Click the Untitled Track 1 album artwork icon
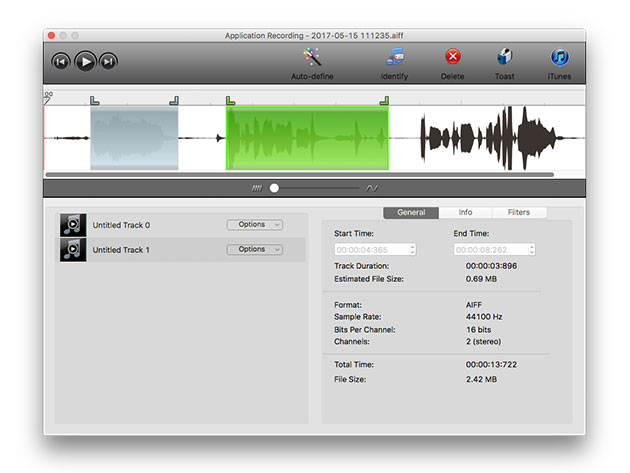This screenshot has width=630, height=473. 73,250
